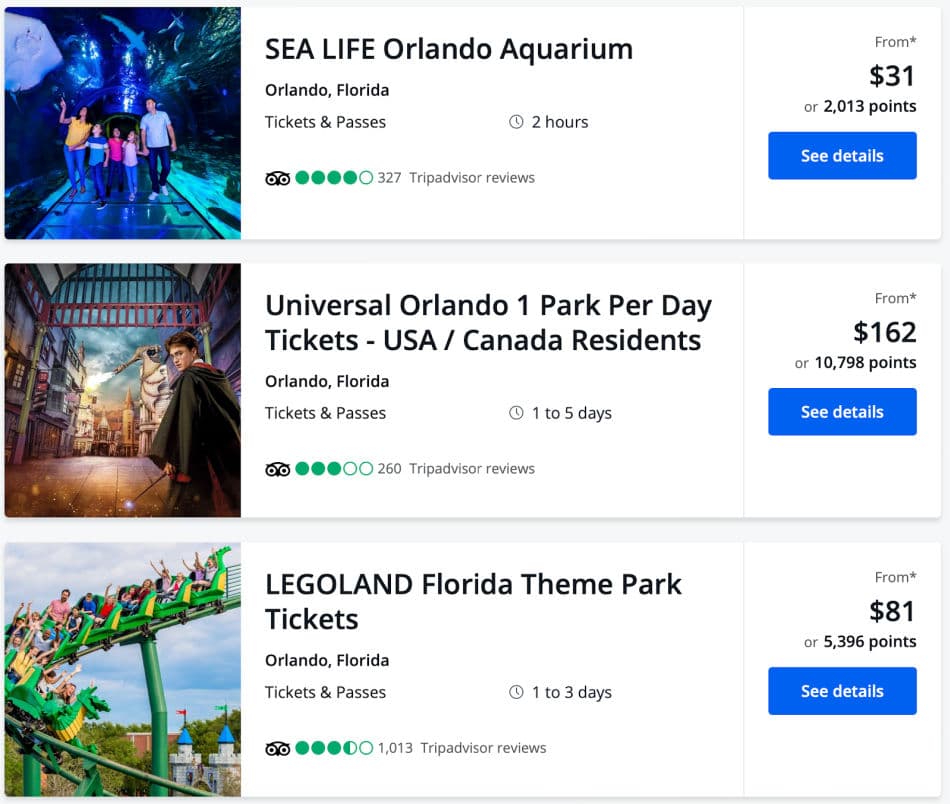Click the clock icon beside 1 to 3 days

516,692
